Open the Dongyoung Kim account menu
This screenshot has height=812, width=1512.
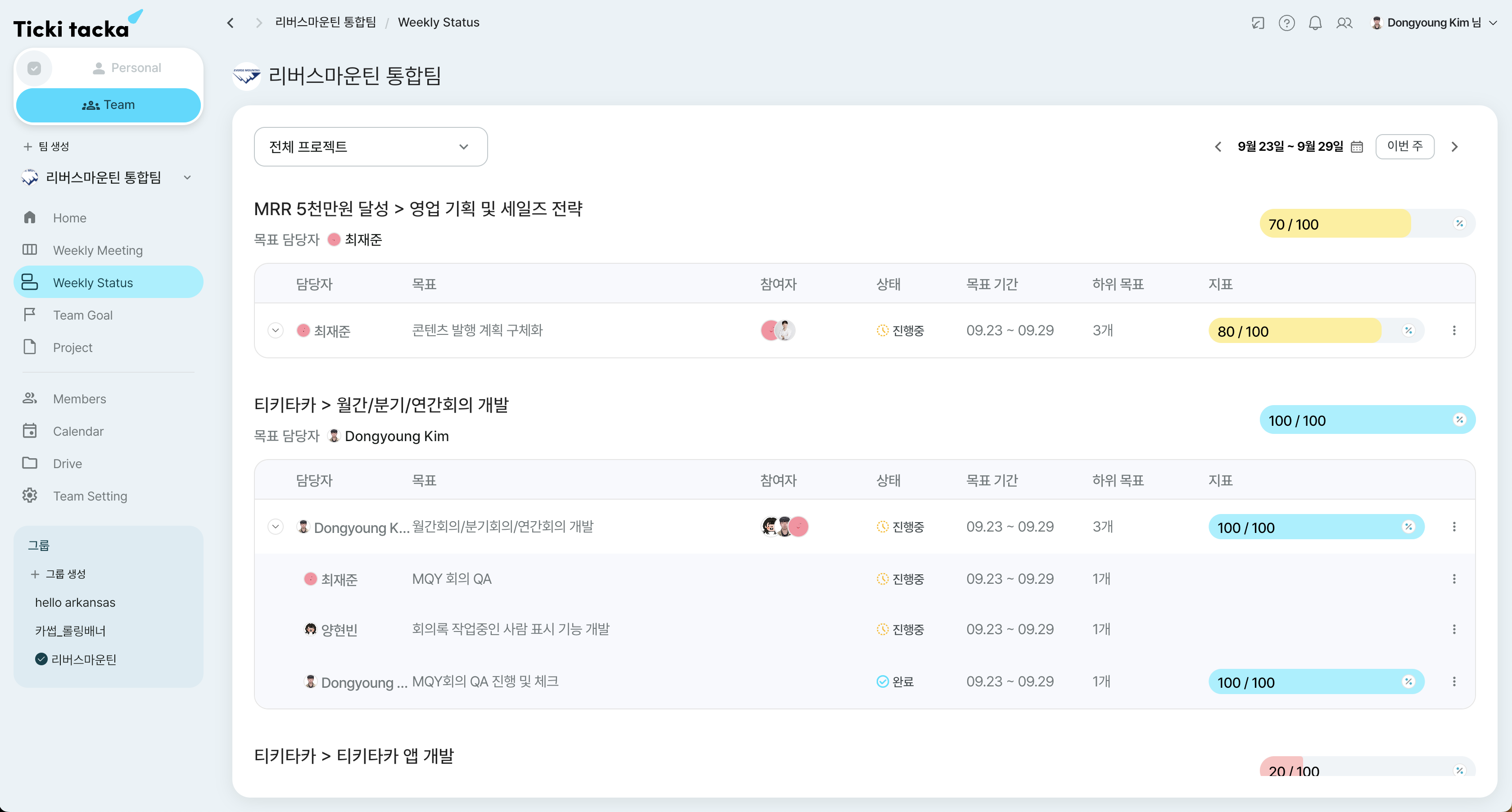coord(1432,23)
